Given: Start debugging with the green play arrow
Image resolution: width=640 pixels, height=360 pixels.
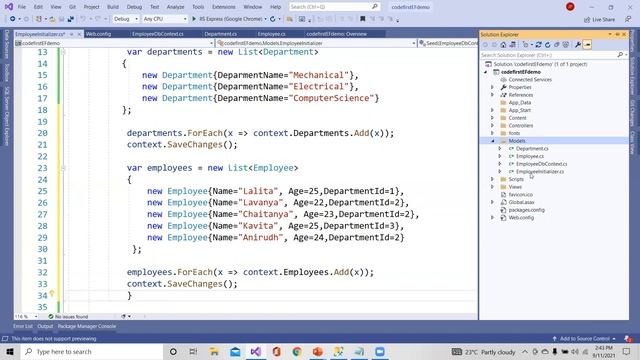Looking at the screenshot, I should point(194,19).
